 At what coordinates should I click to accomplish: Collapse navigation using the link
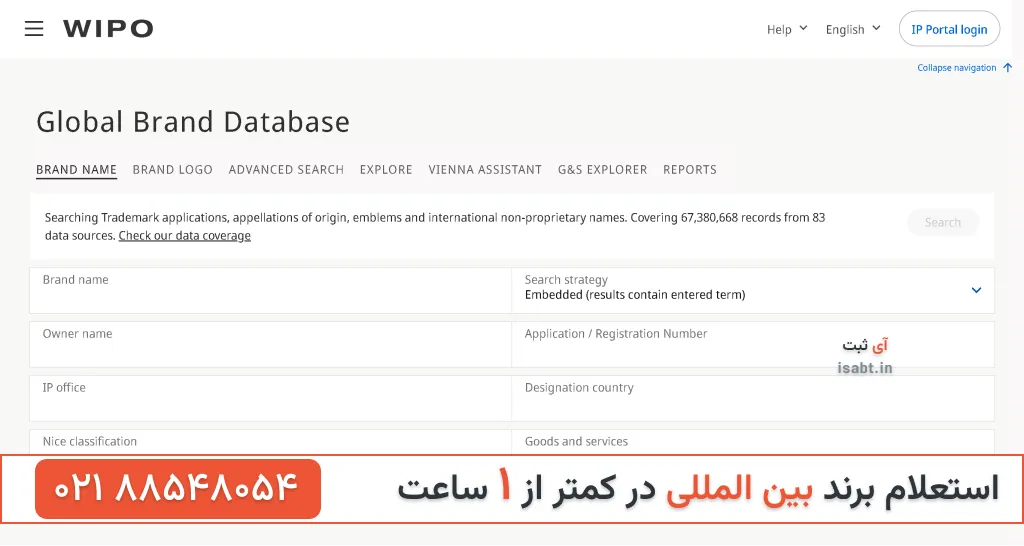956,68
